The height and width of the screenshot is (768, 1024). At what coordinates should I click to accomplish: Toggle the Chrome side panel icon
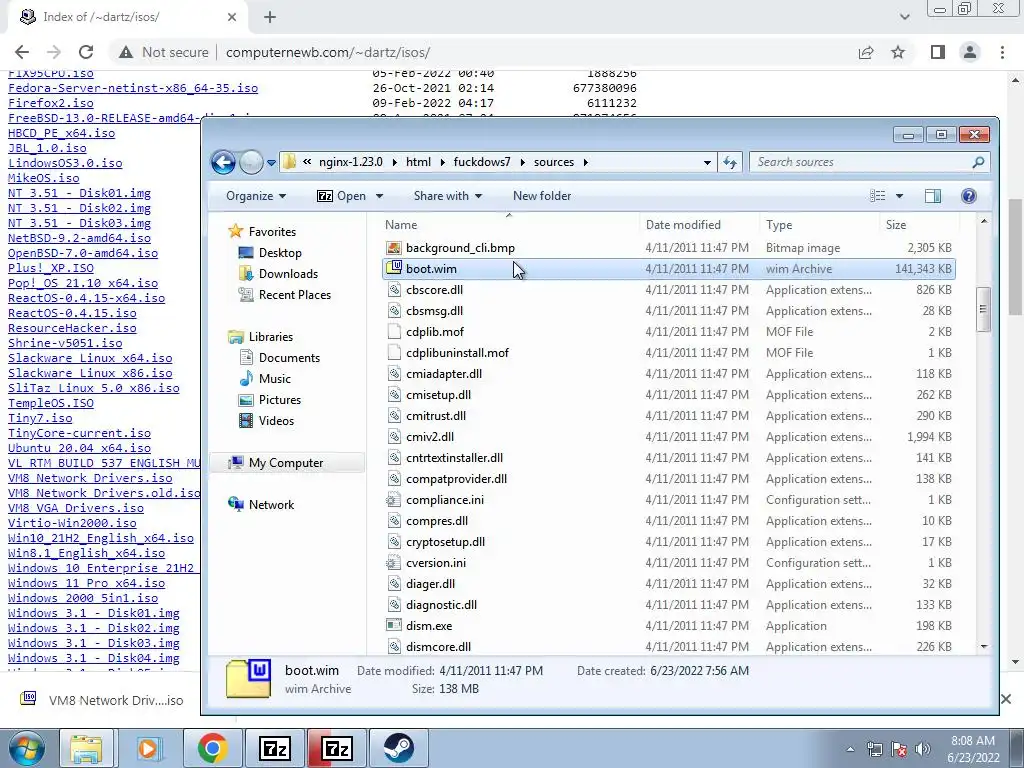(938, 52)
